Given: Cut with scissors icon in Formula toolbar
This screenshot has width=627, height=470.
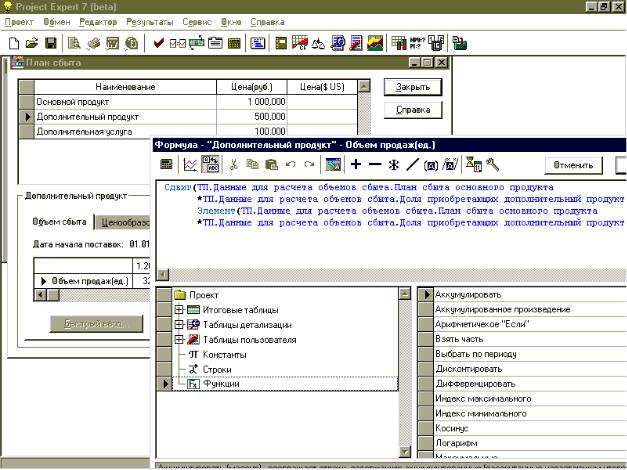Looking at the screenshot, I should click(x=234, y=164).
